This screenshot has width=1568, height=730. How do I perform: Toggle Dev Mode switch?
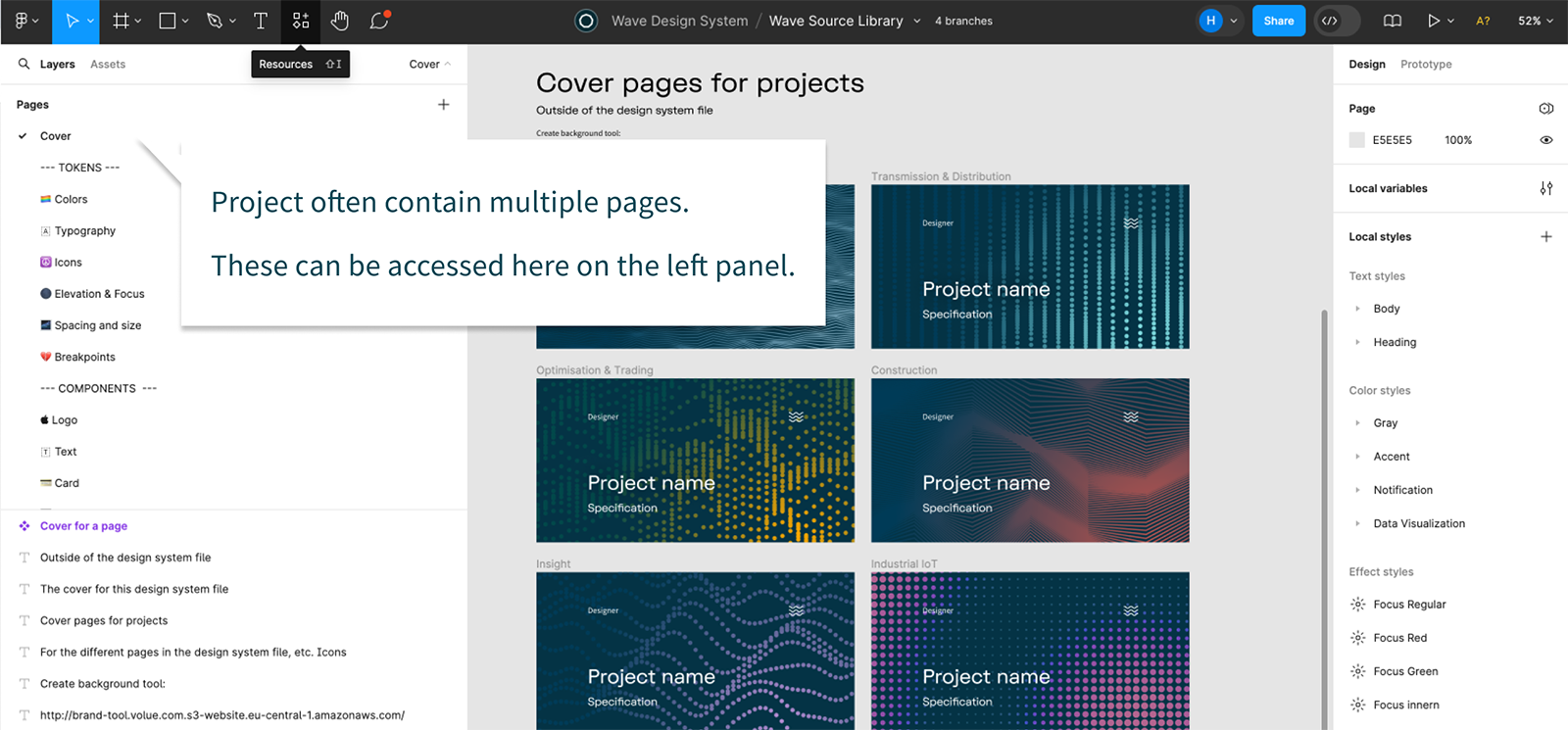tap(1338, 21)
